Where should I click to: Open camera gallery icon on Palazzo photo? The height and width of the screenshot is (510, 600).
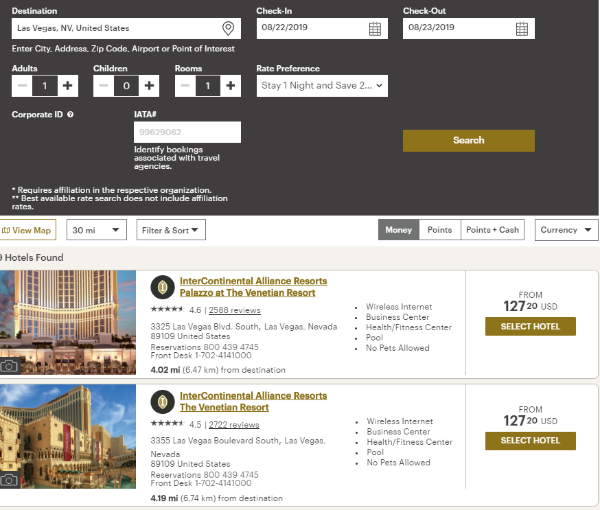point(9,367)
